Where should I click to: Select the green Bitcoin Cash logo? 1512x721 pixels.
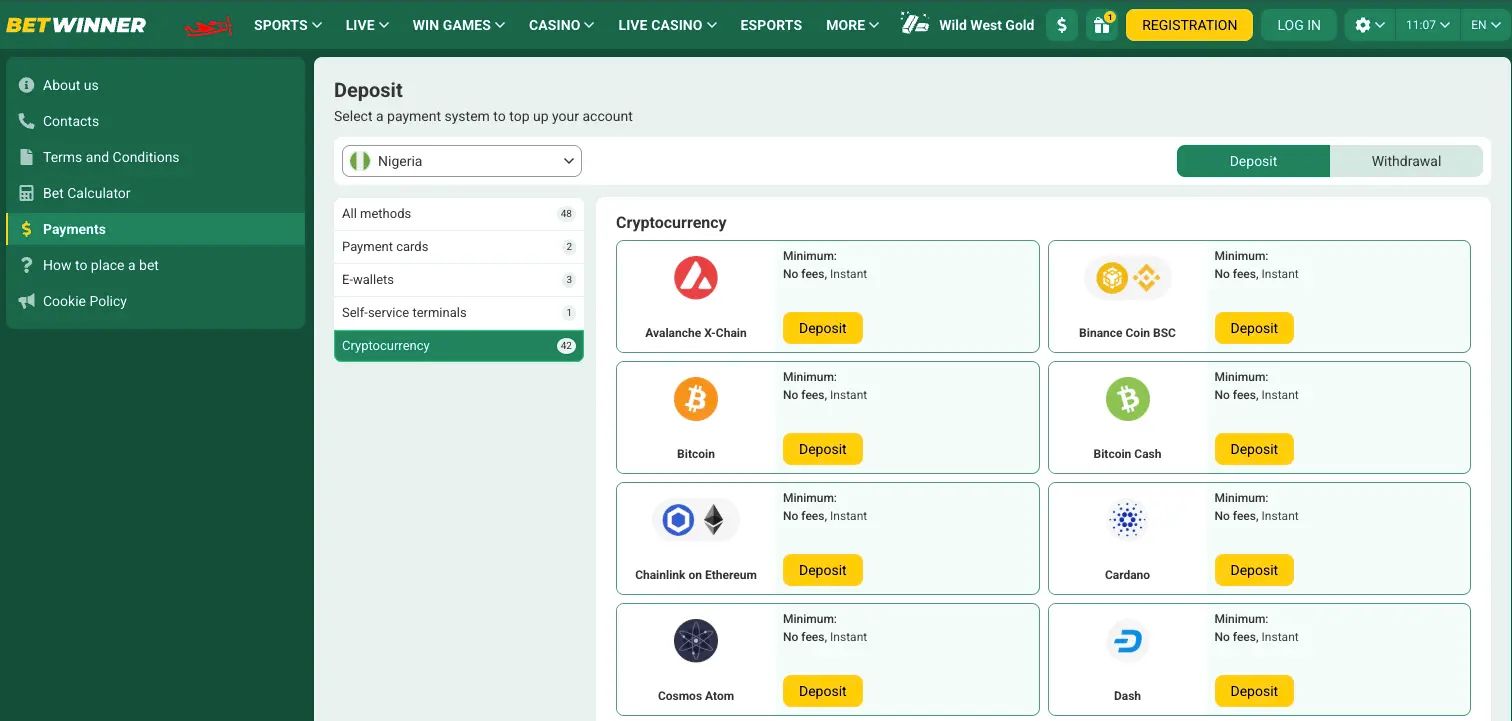pyautogui.click(x=1128, y=399)
